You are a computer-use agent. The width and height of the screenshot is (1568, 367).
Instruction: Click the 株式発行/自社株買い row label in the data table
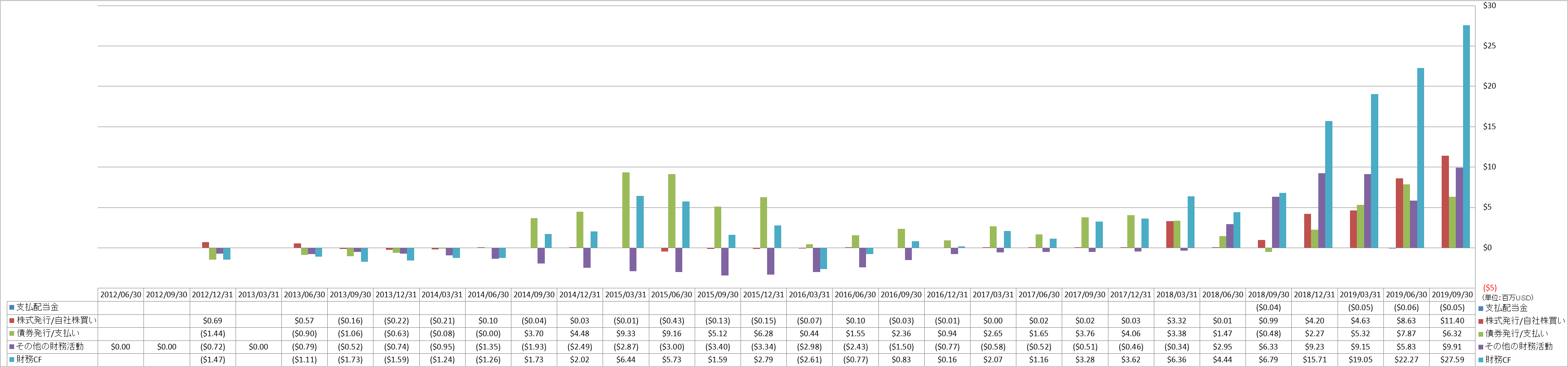point(56,320)
